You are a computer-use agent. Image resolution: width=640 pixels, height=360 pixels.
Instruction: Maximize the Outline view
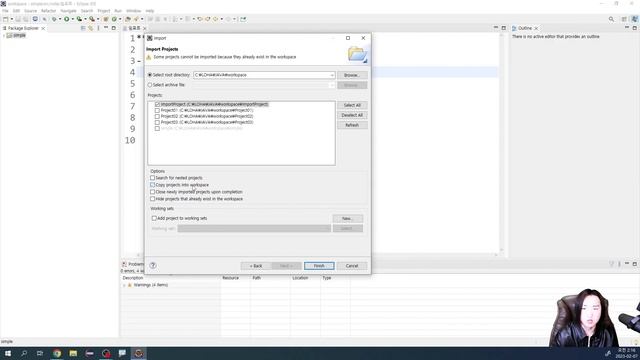(635, 28)
